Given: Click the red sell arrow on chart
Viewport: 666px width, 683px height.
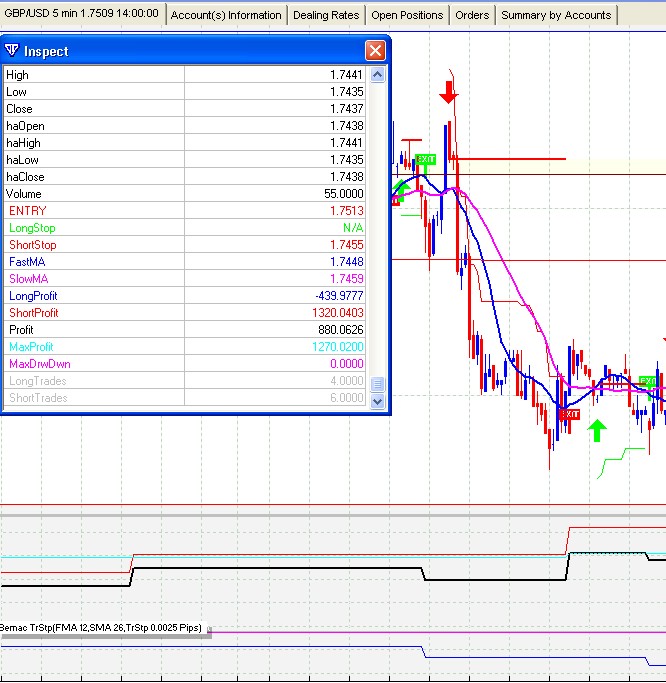Looking at the screenshot, I should tap(448, 93).
